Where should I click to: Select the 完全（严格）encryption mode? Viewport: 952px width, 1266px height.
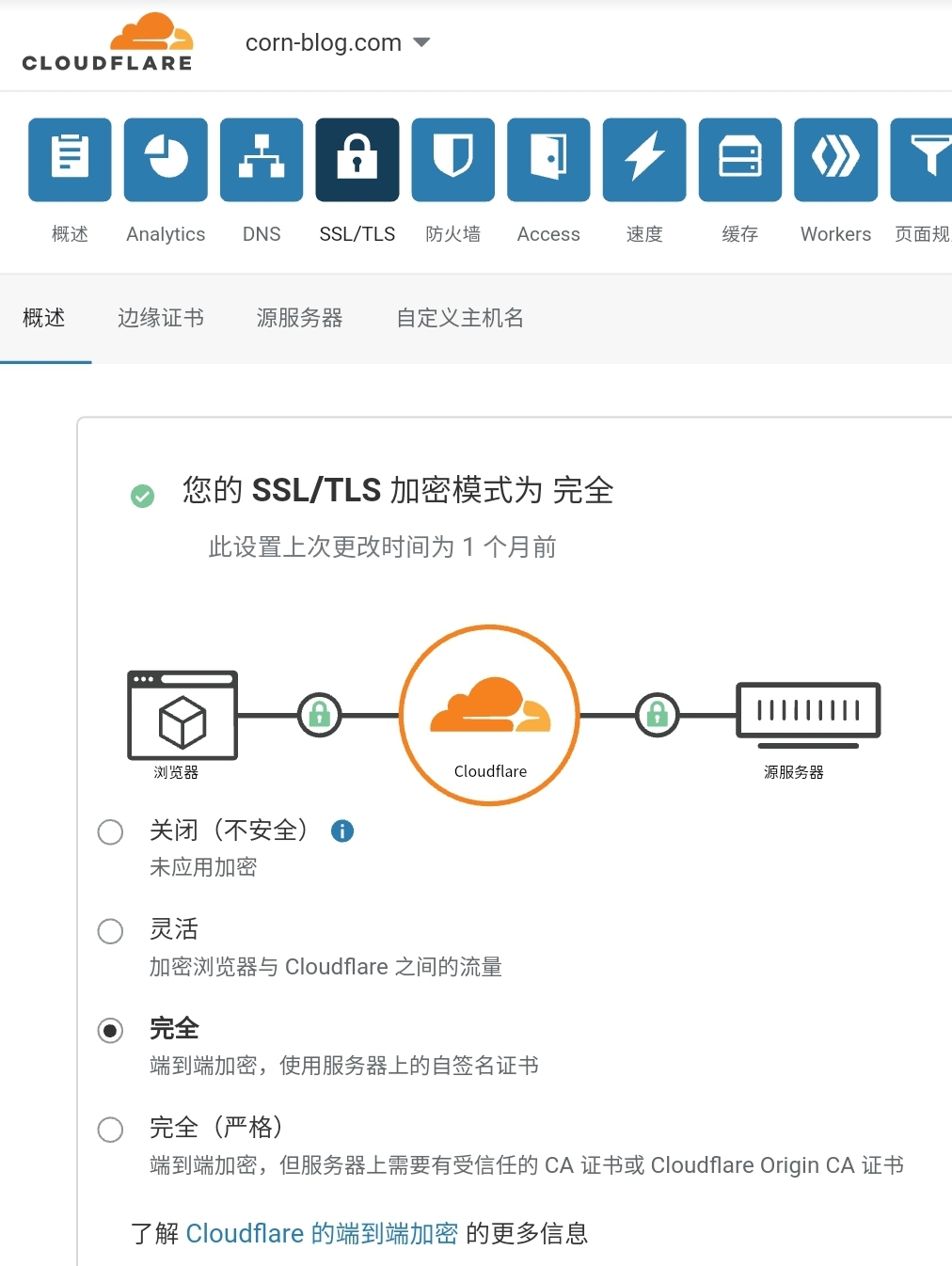[x=111, y=1130]
